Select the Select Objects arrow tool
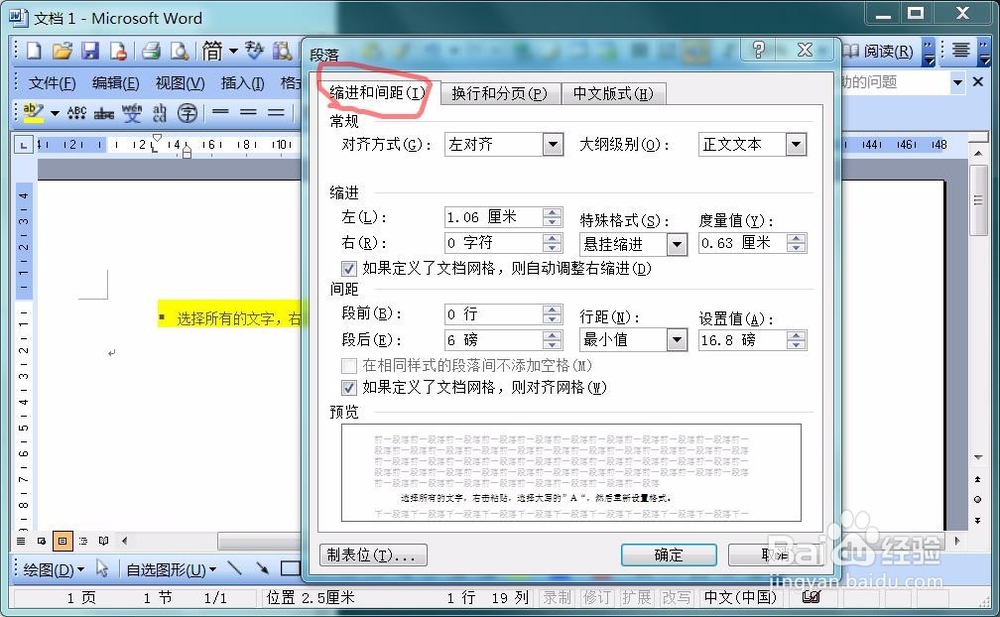Viewport: 1000px width, 617px height. pos(102,568)
